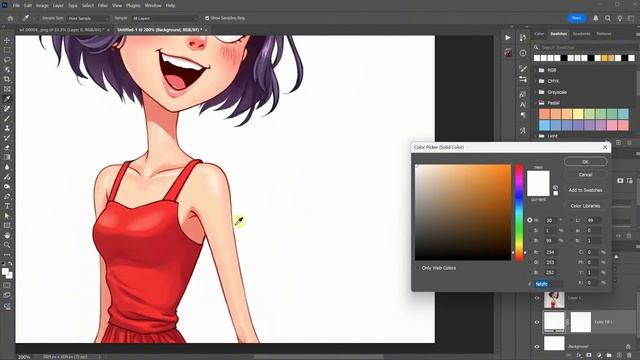Open the Character panel icon
The width and height of the screenshot is (640, 360).
tap(523, 104)
